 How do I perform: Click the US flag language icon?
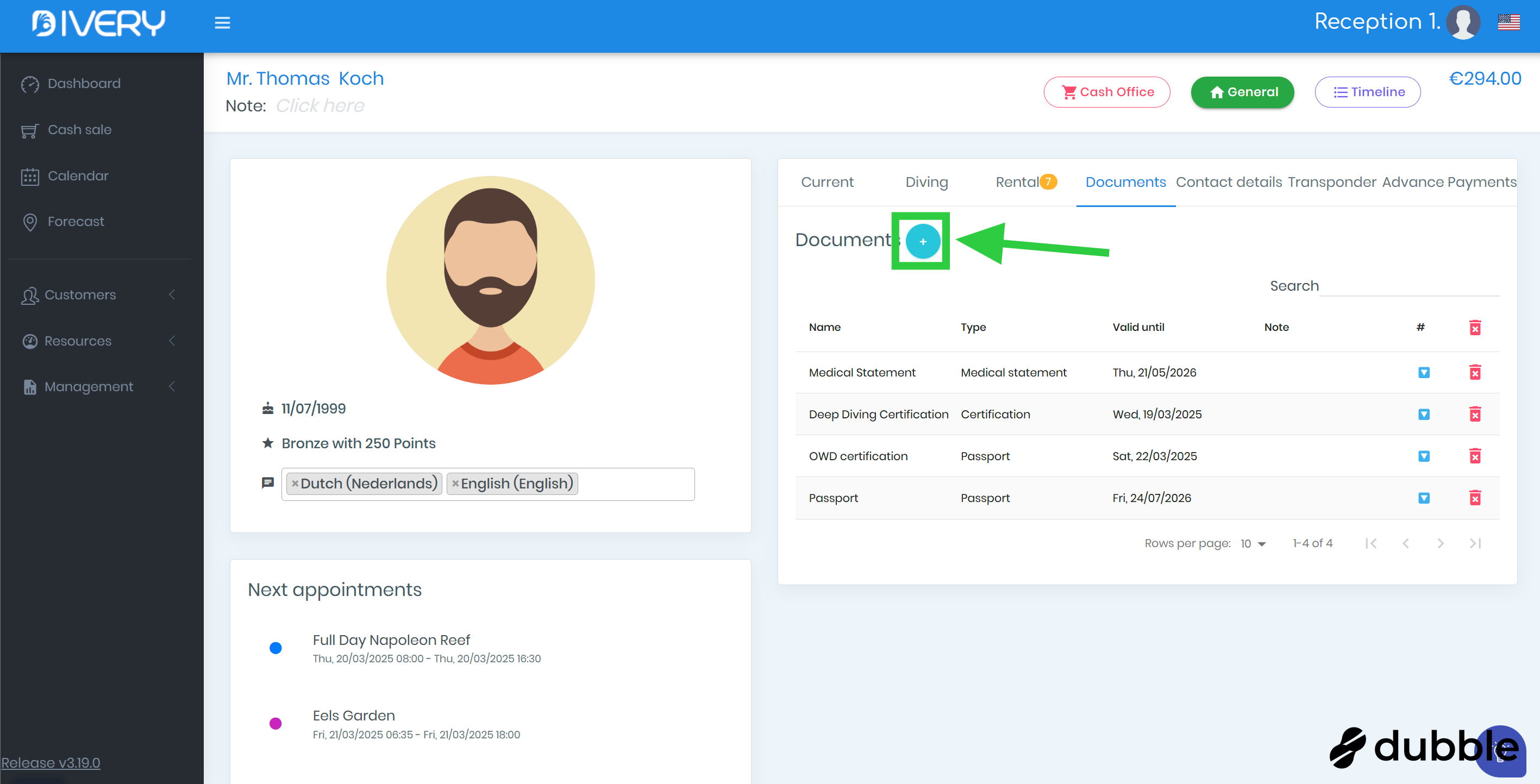1508,23
